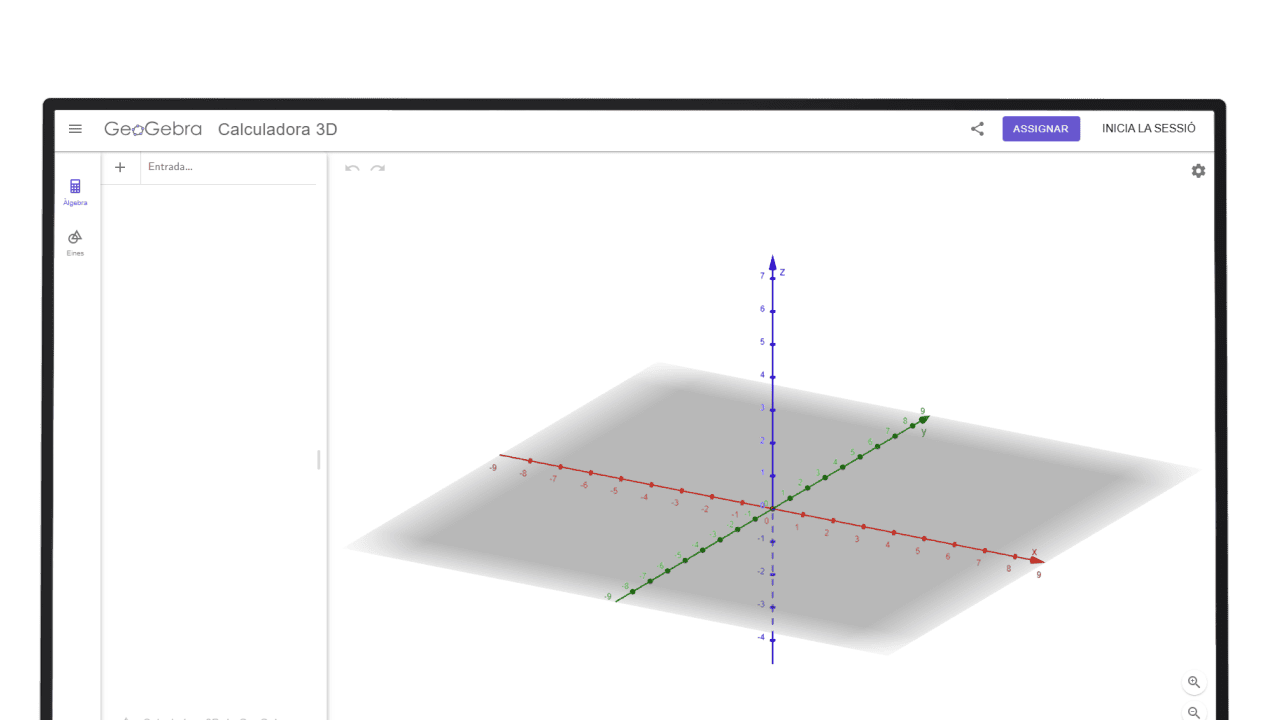
Task: Click INICIA LA SESSIÓ to sign in
Action: [x=1148, y=128]
